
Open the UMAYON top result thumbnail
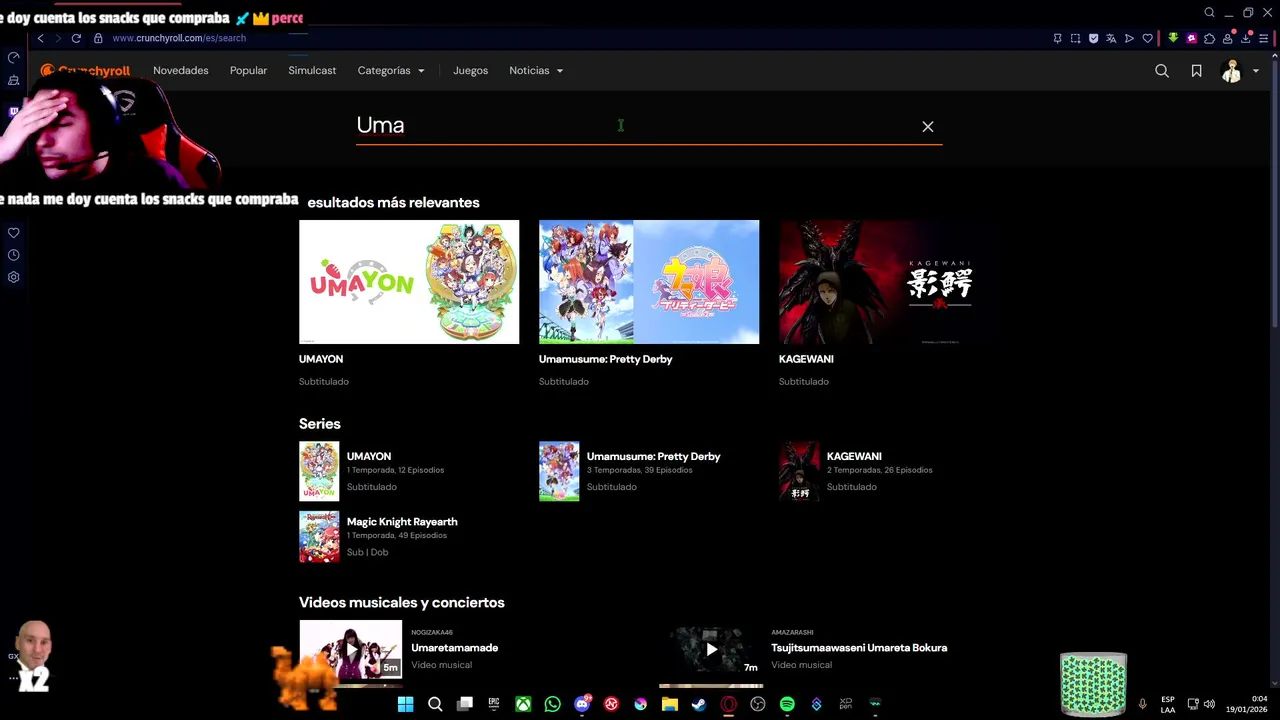[x=409, y=282]
